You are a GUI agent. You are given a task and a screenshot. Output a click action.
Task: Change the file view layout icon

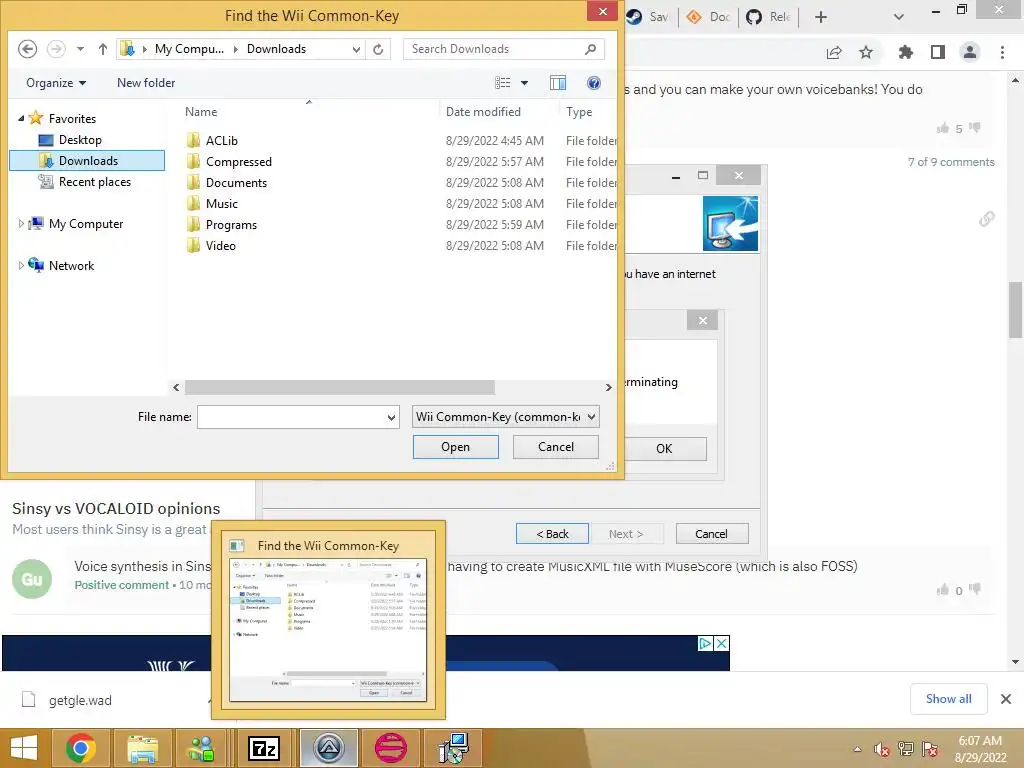502,83
